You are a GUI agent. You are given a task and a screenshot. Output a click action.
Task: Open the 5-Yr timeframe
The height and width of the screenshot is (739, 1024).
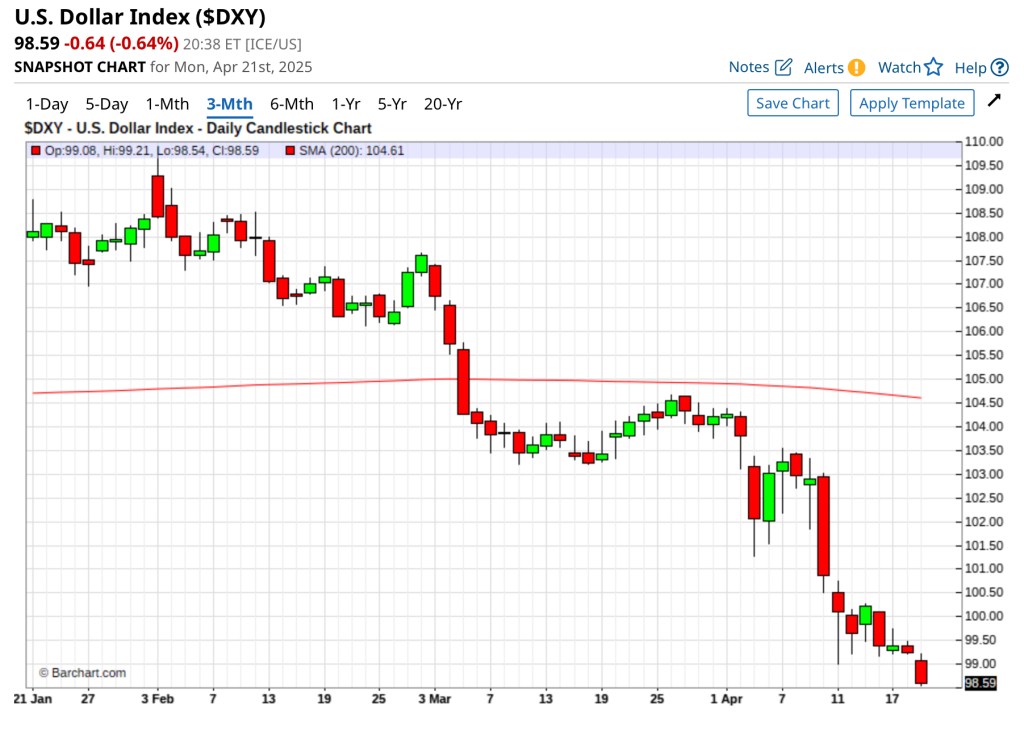(392, 104)
